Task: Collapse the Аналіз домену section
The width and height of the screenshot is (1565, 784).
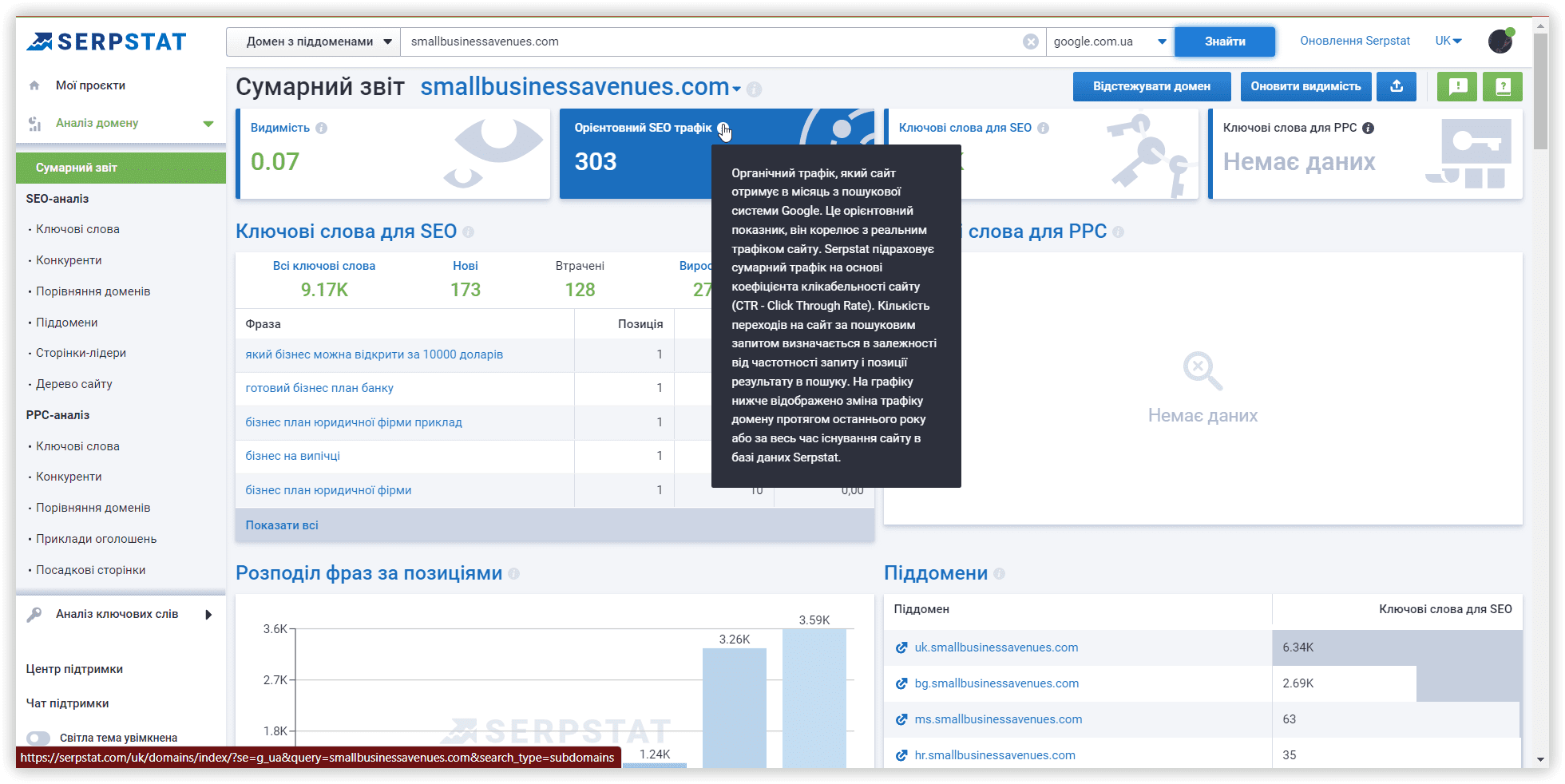Action: 208,124
